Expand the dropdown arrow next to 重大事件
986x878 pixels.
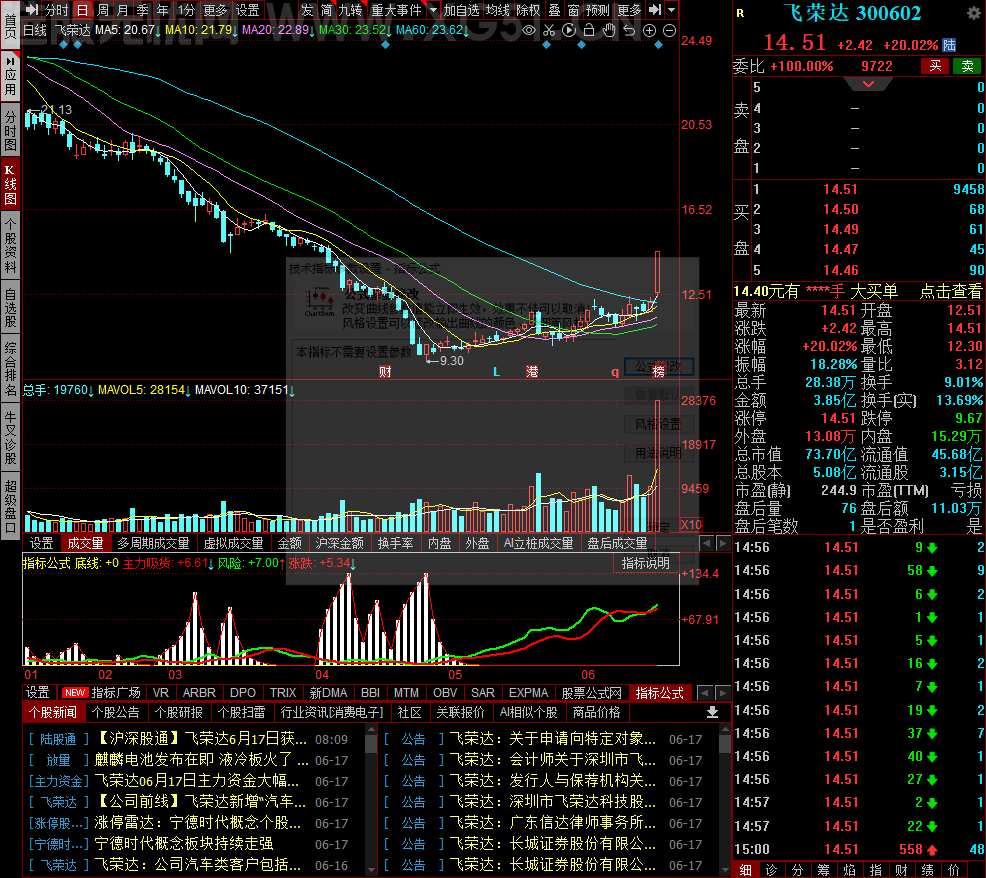click(x=433, y=10)
